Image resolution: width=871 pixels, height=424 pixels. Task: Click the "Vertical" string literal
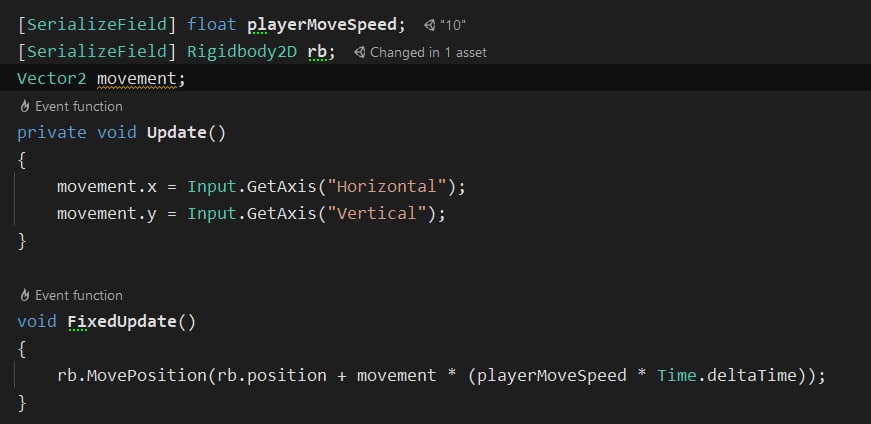377,213
